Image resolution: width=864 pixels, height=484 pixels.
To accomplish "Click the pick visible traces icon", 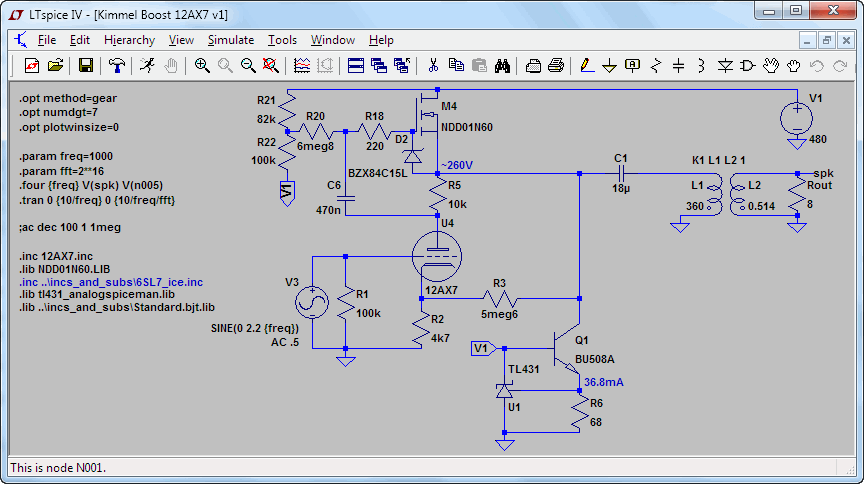I will (302, 66).
